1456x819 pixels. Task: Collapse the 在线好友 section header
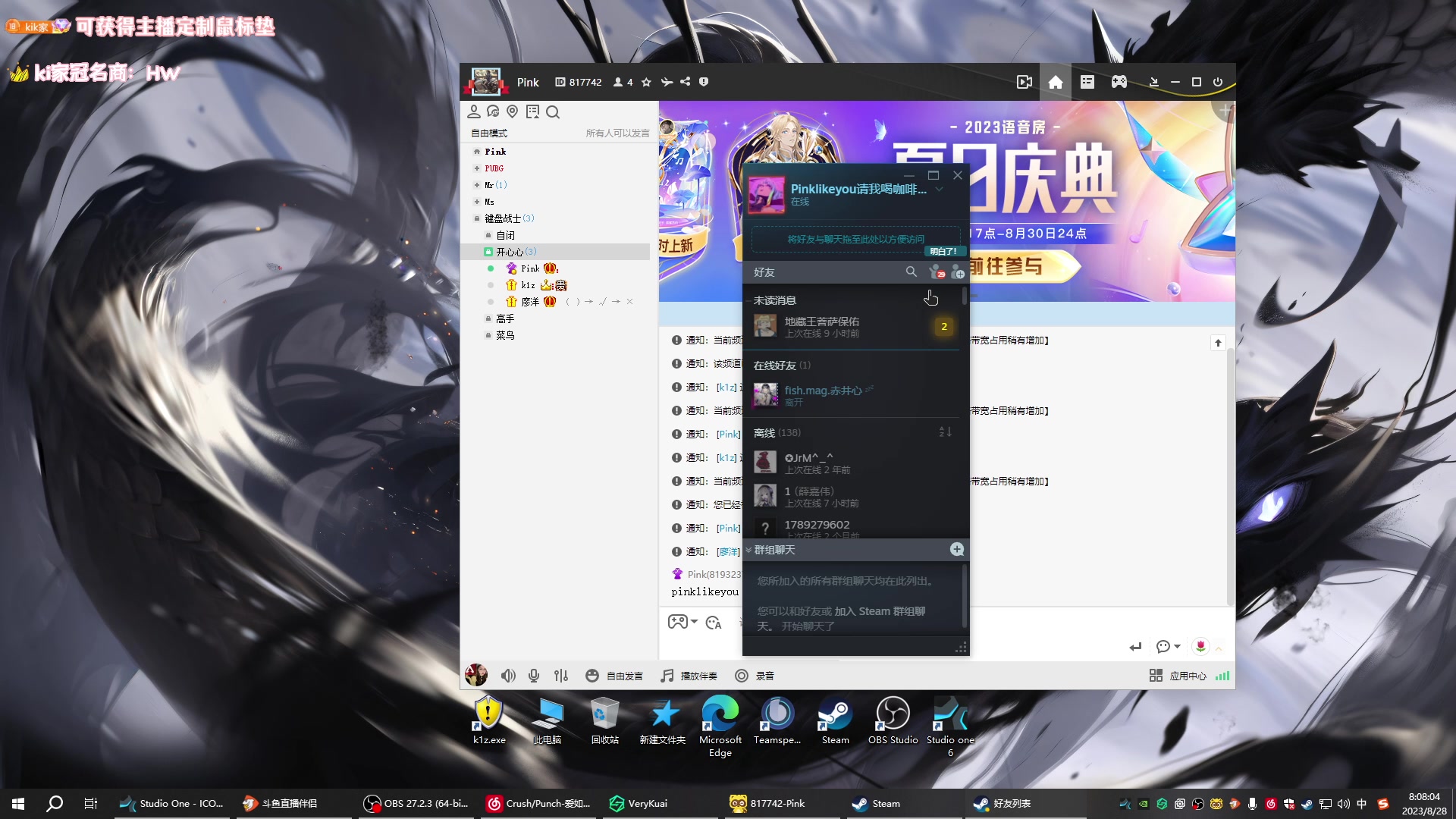click(781, 366)
